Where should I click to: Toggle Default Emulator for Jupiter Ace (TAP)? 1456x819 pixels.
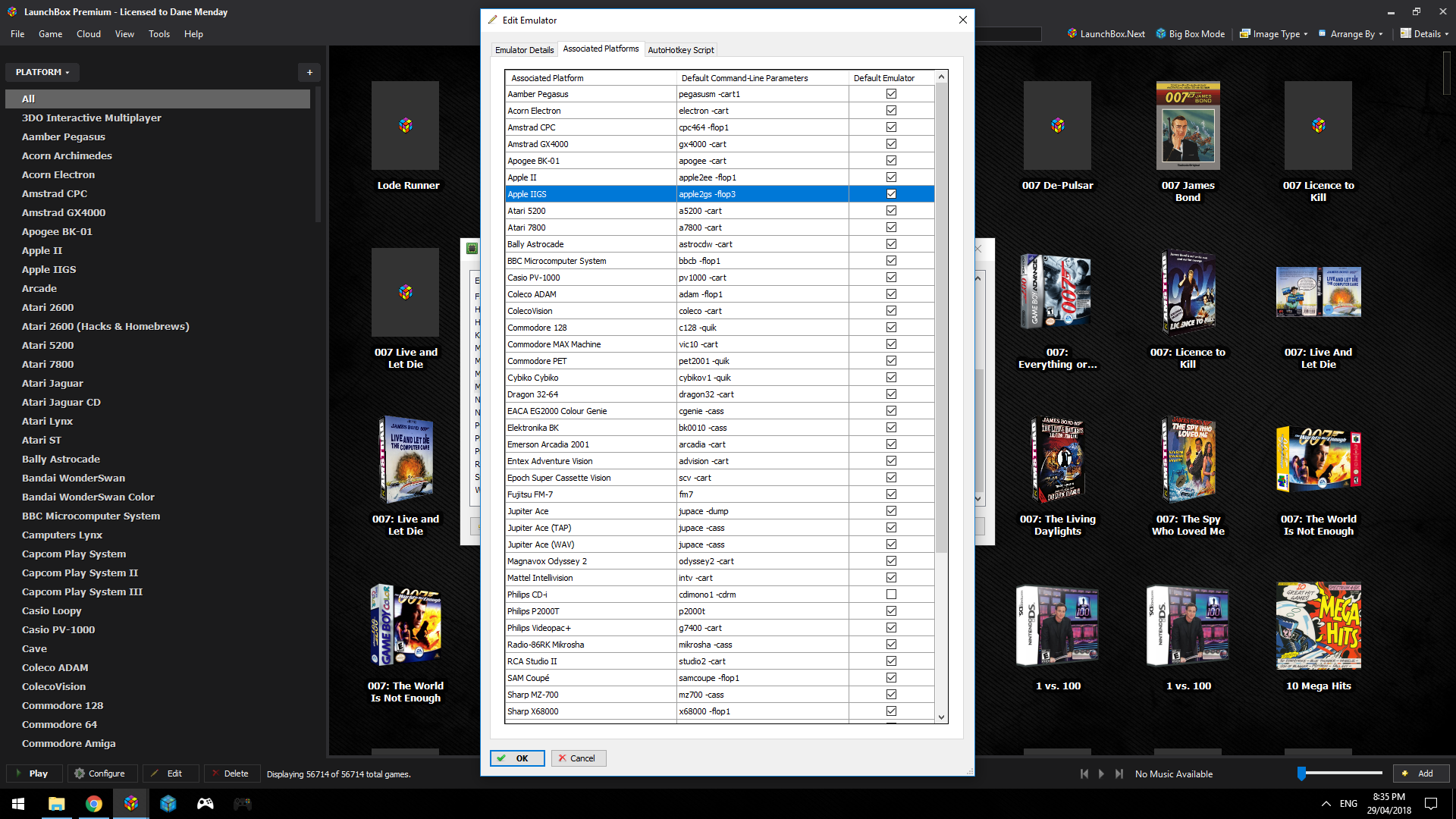point(891,528)
